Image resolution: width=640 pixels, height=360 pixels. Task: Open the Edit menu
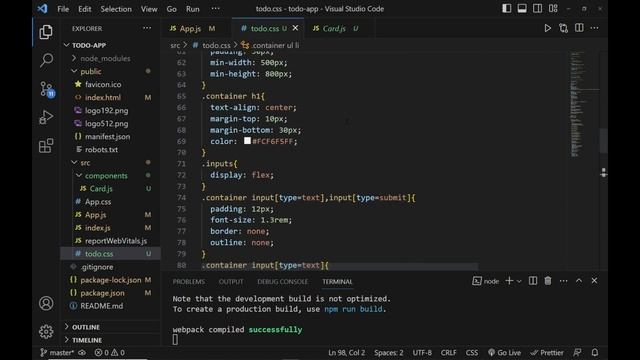84,9
